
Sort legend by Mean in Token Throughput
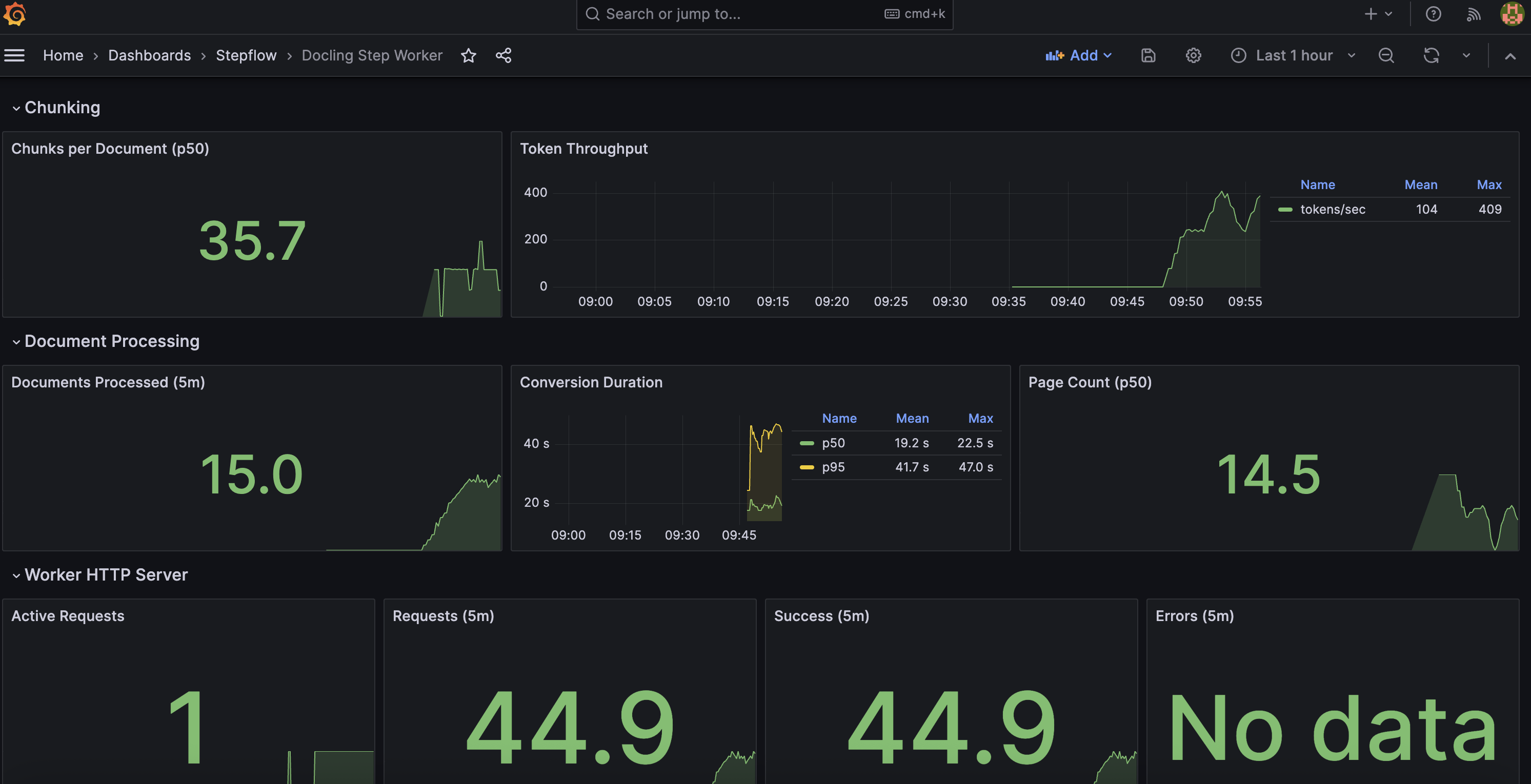click(x=1421, y=184)
